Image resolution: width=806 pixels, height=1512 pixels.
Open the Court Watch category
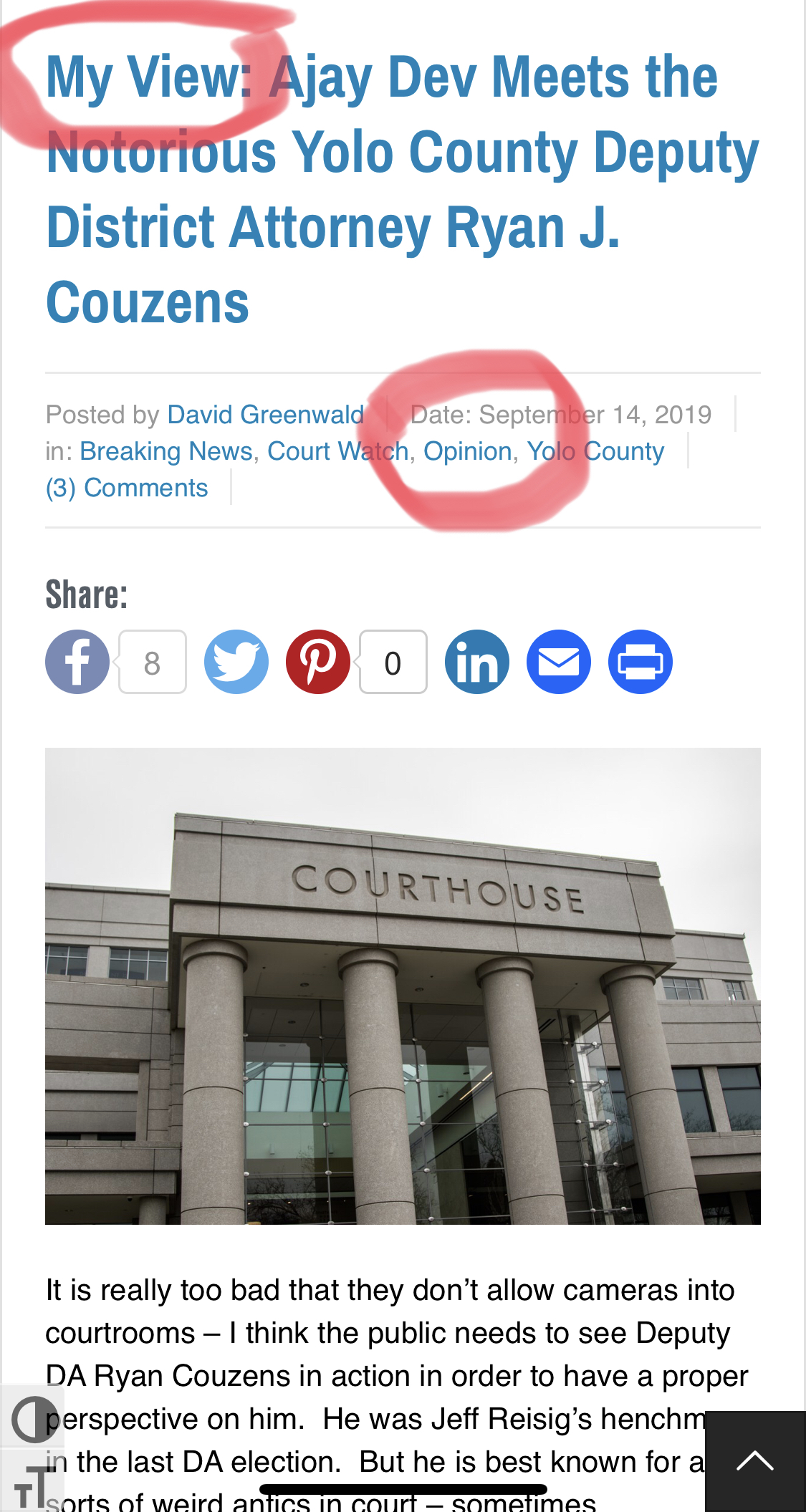pos(338,451)
